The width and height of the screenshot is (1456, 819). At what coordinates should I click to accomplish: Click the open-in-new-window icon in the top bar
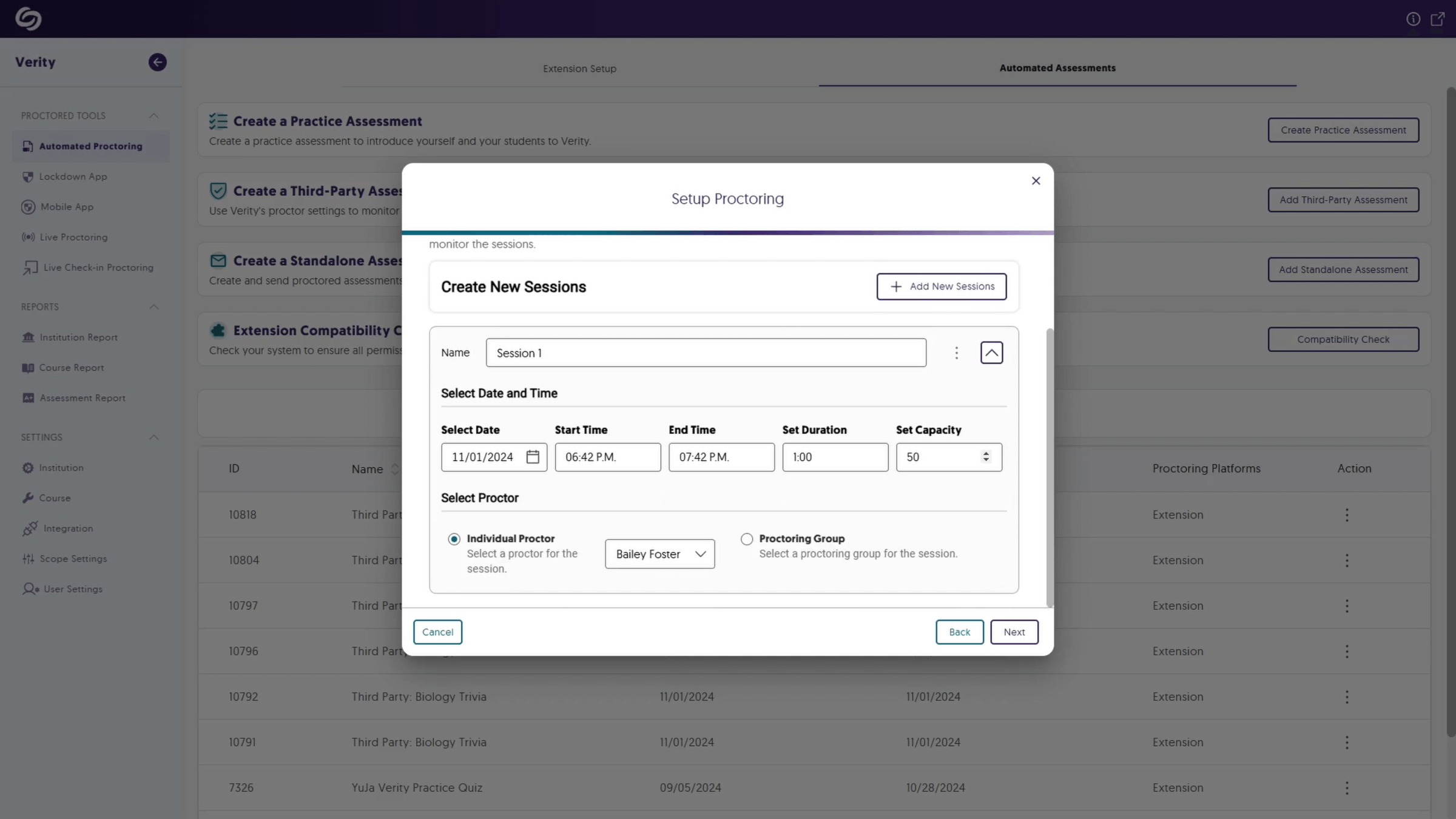[1437, 19]
